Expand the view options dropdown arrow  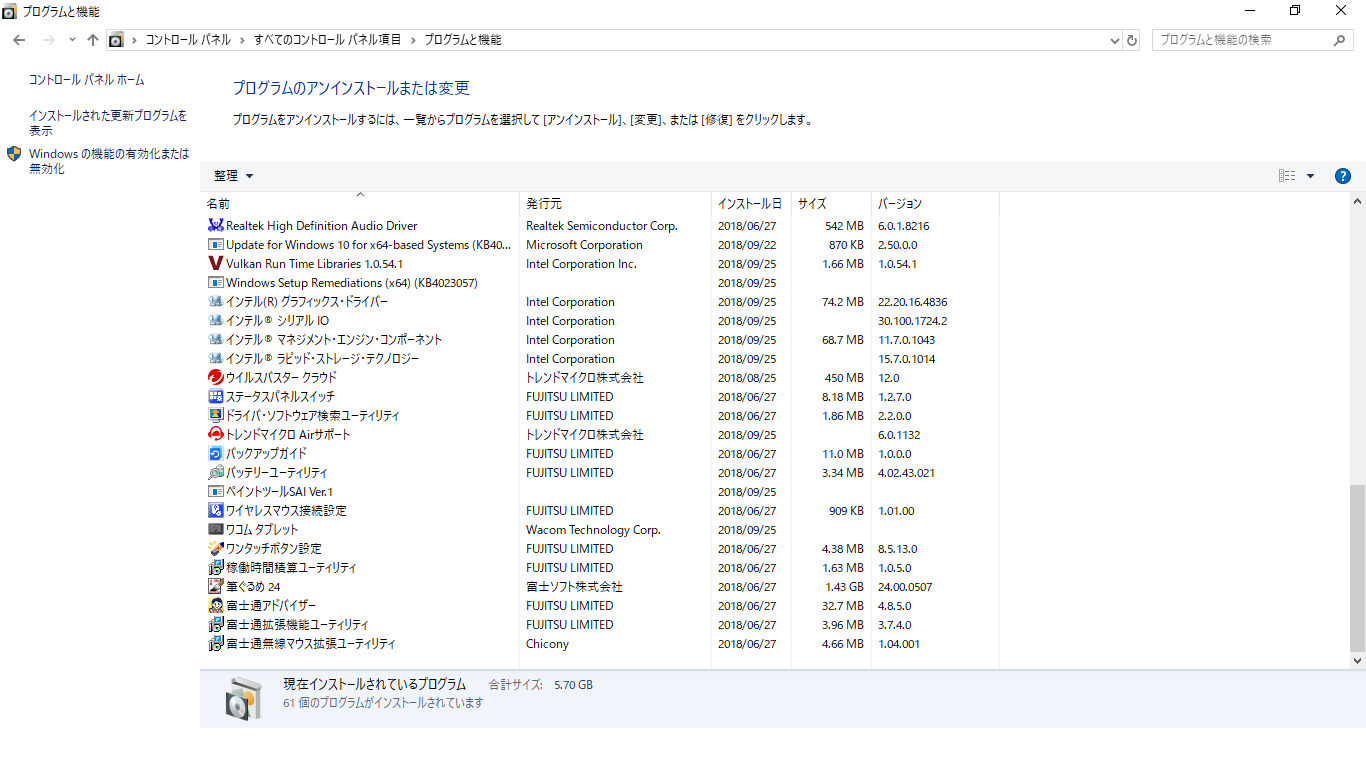click(x=1310, y=176)
